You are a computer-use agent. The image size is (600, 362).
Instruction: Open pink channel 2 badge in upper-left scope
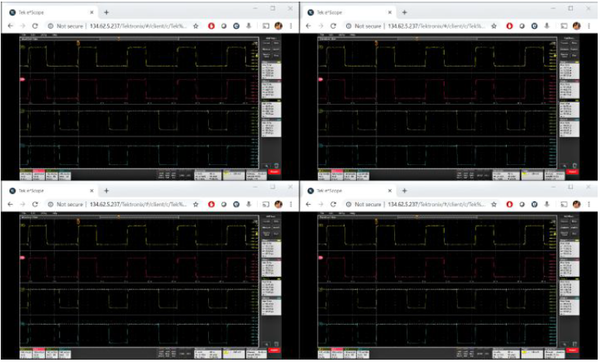(x=39, y=175)
